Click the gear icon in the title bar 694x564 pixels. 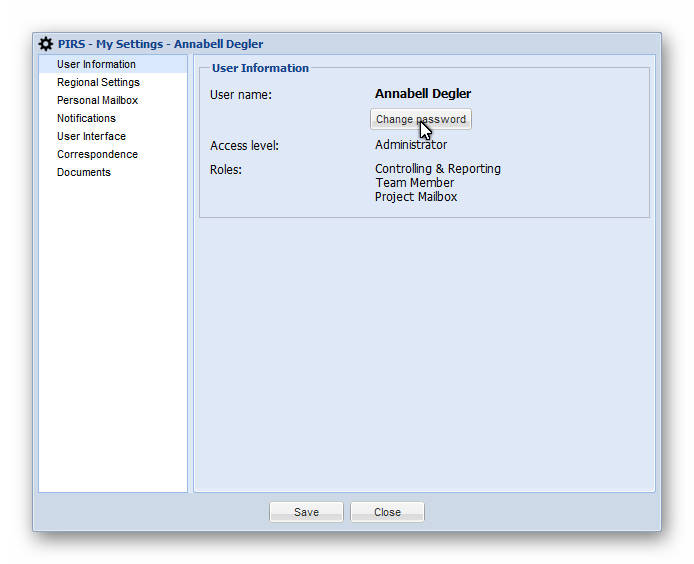pos(45,44)
